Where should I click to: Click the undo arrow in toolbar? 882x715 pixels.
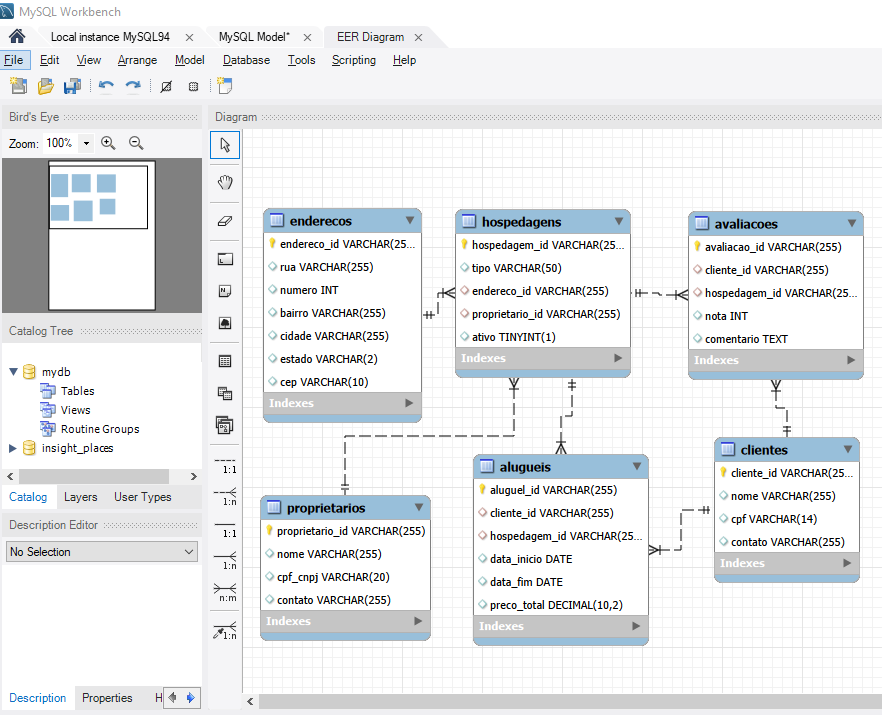pos(106,87)
